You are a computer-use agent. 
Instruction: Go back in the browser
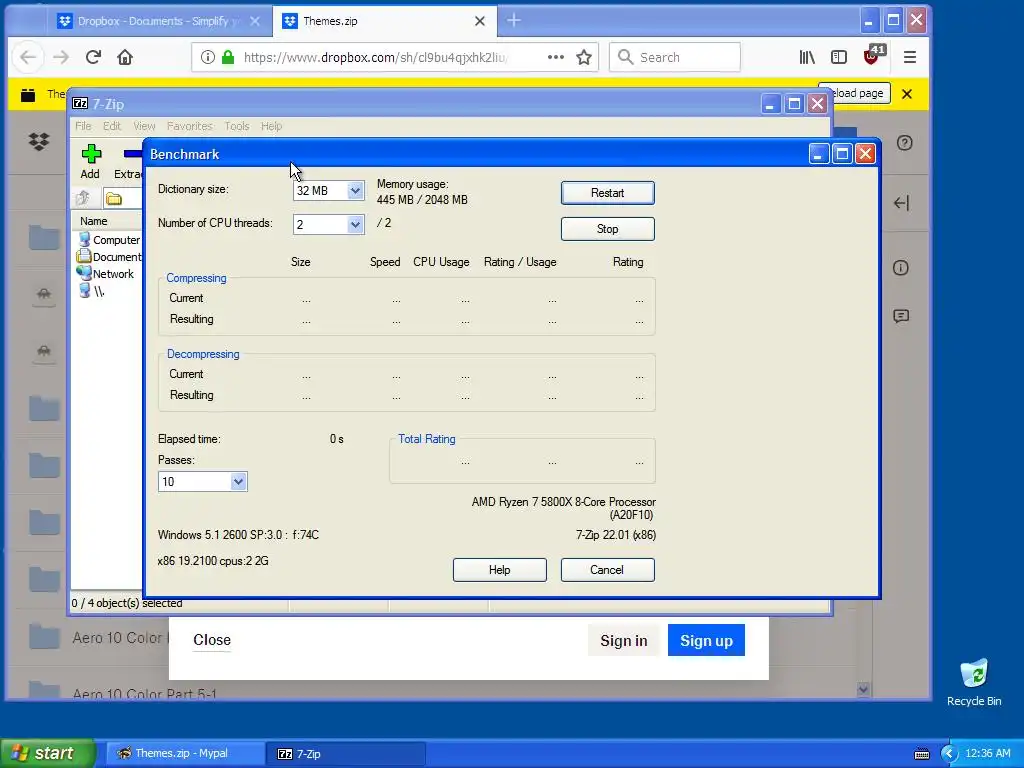pos(27,57)
